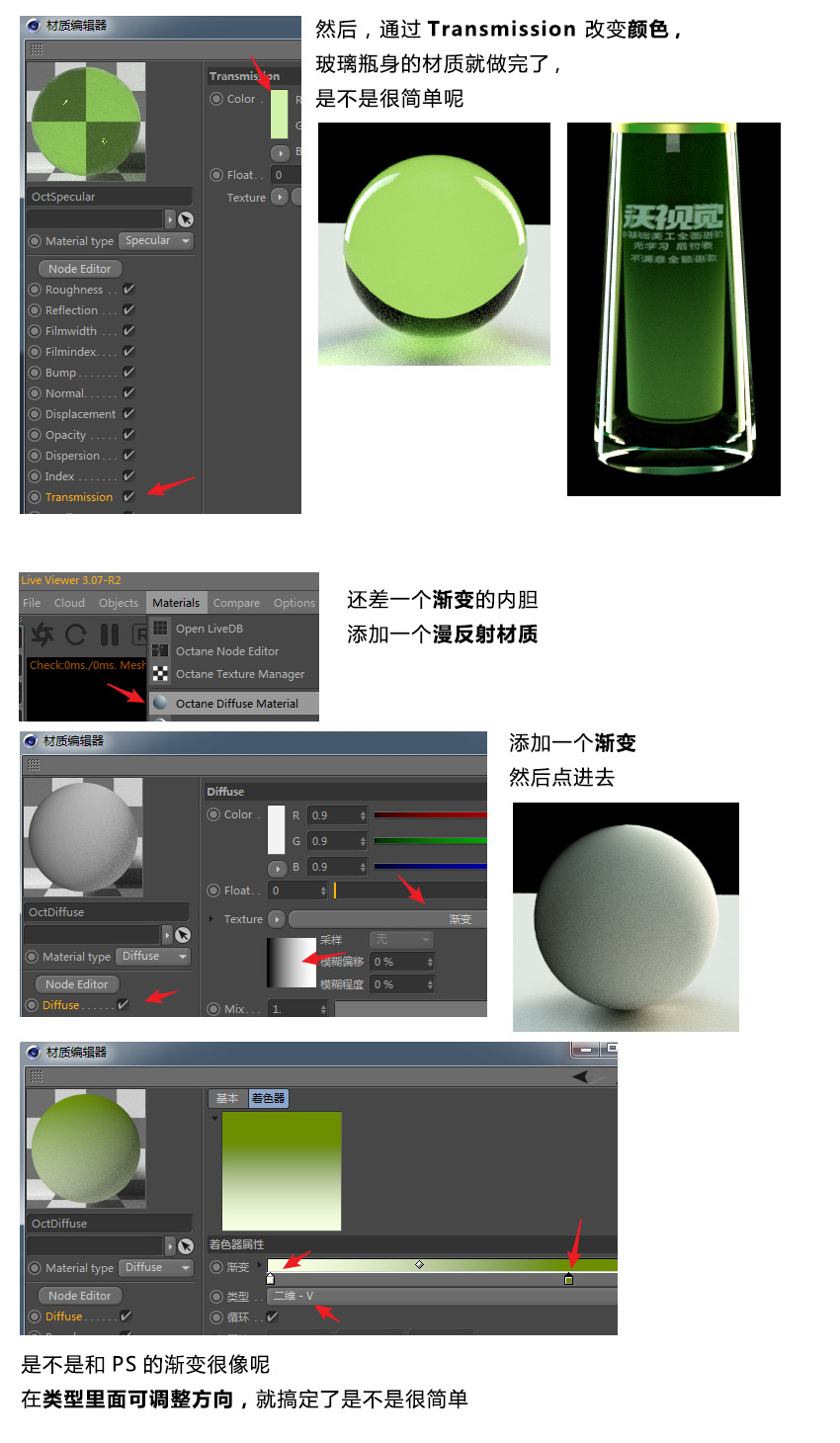
Task: Toggle the Transmission checkbox
Action: [128, 497]
